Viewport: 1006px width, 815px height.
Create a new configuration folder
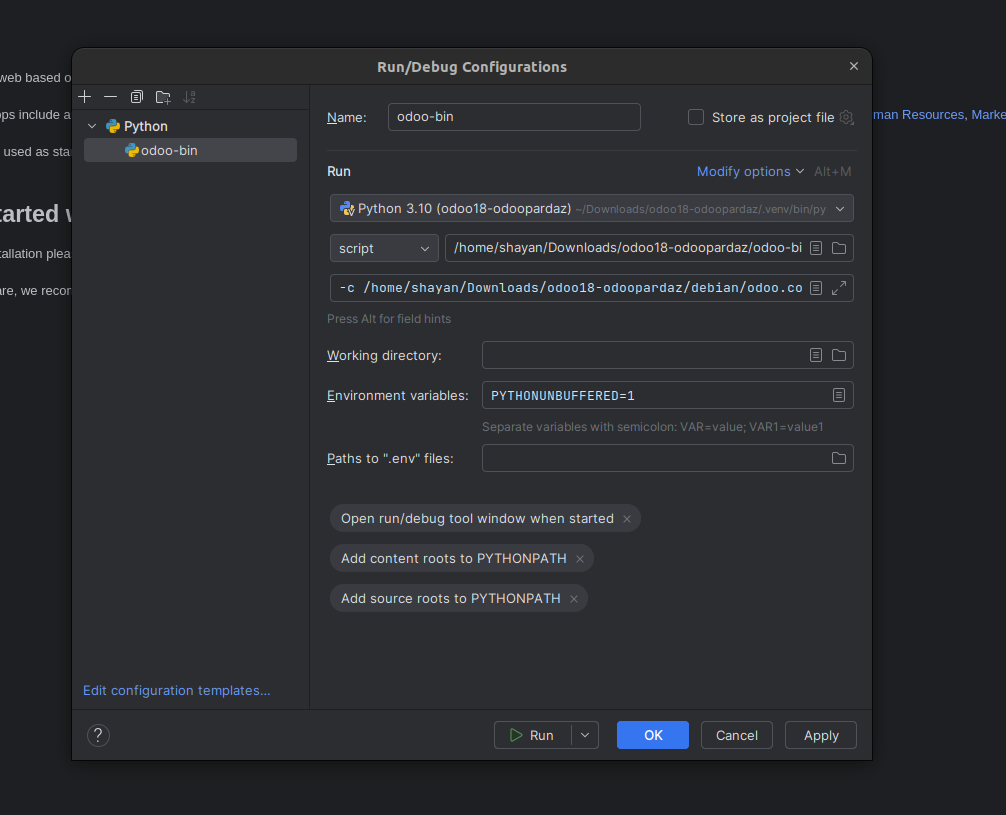click(163, 97)
